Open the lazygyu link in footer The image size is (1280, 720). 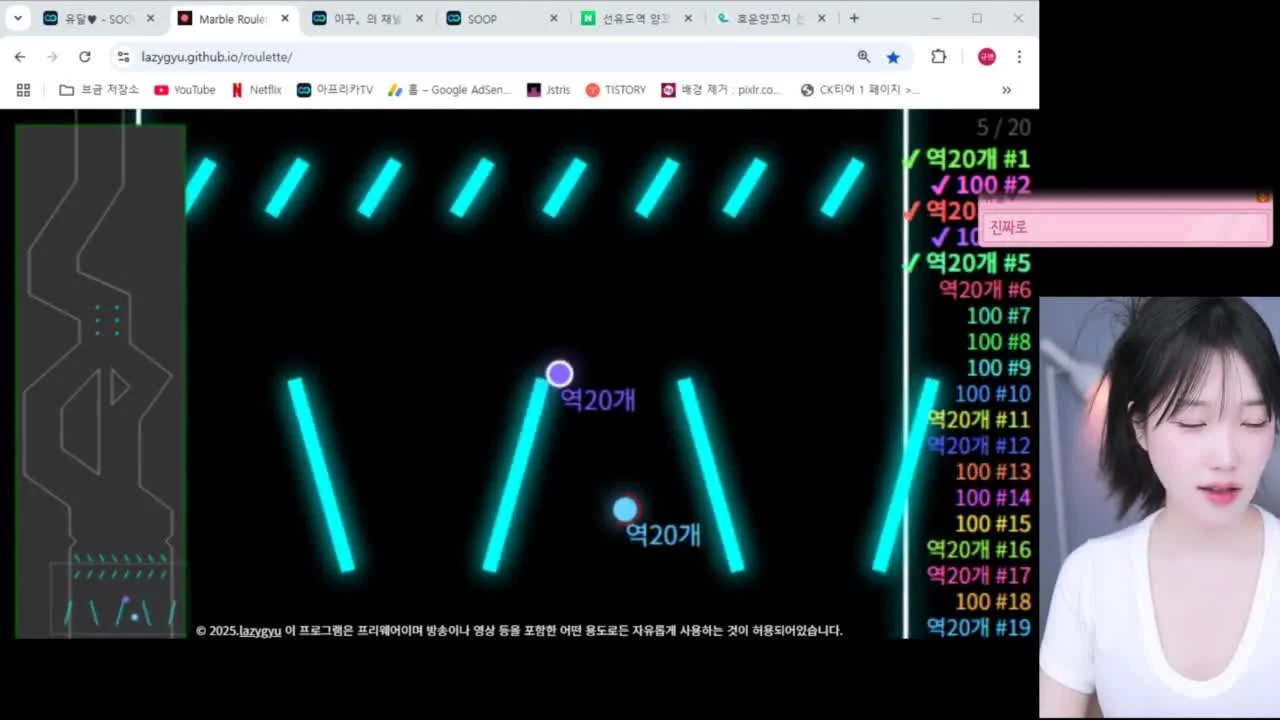(x=260, y=631)
